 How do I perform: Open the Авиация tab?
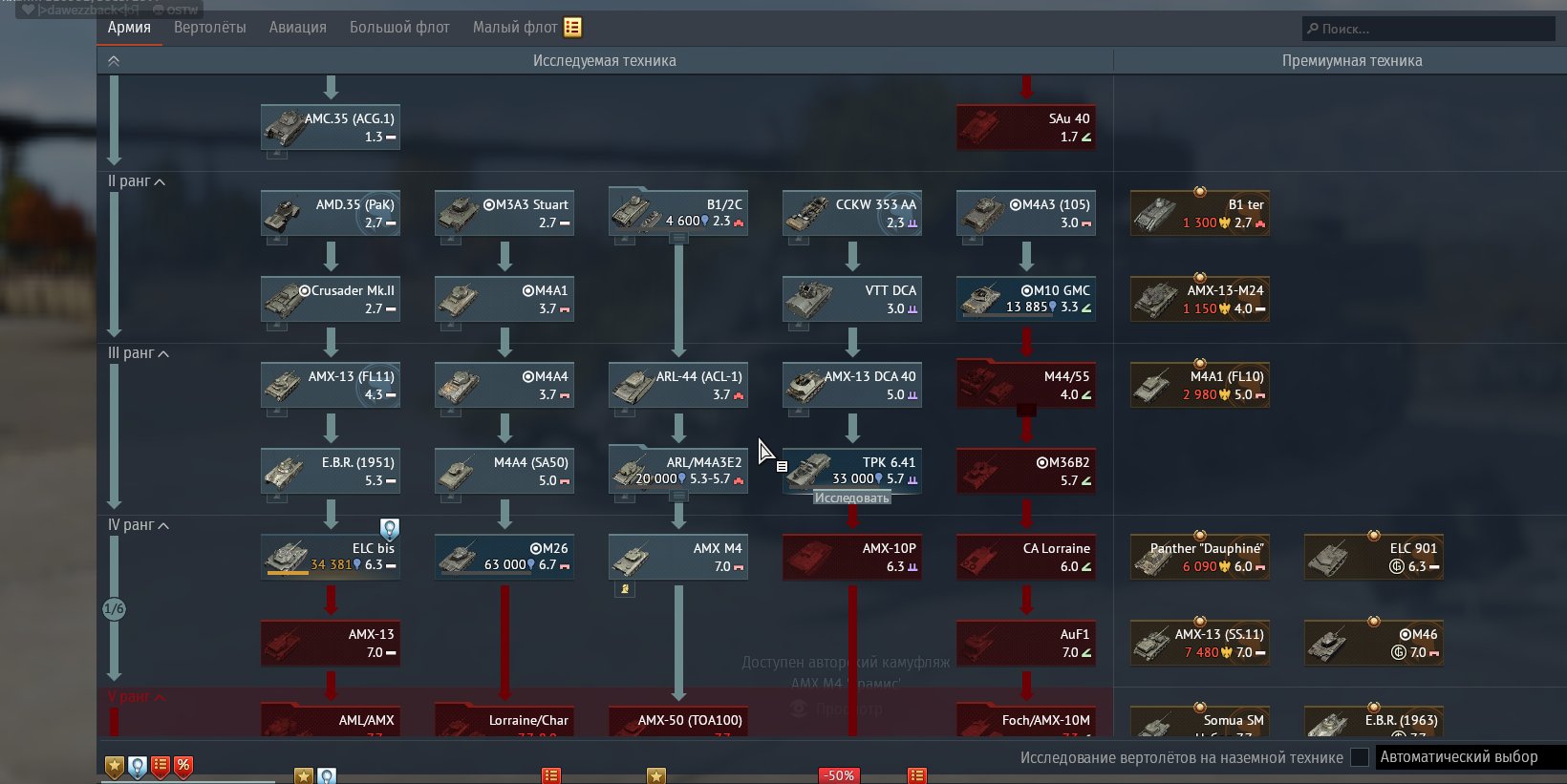coord(298,28)
